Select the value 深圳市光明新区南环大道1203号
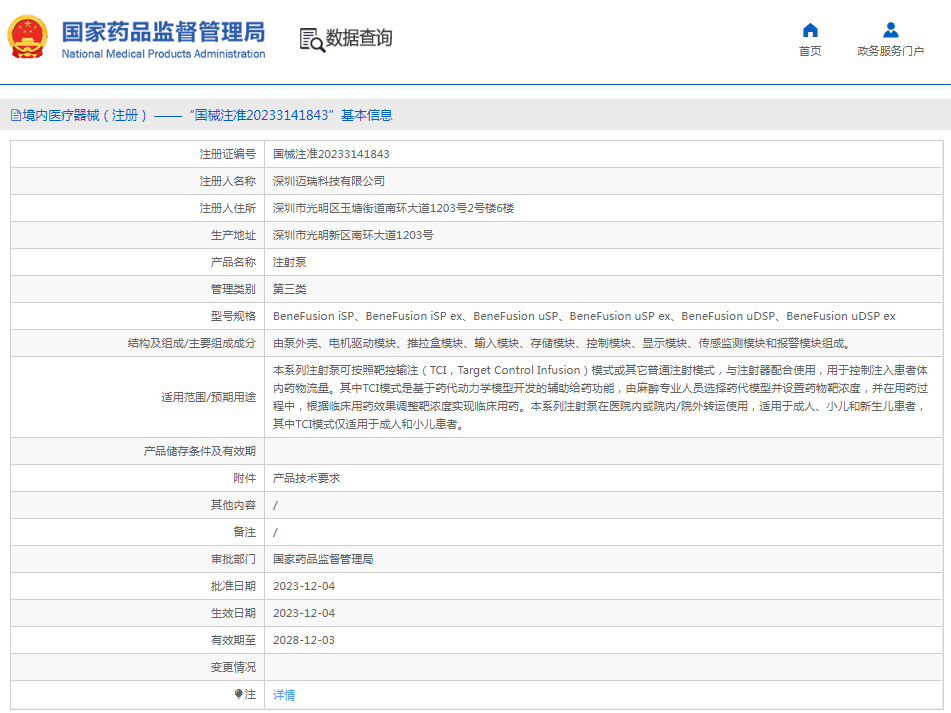This screenshot has height=713, width=951. (x=353, y=235)
